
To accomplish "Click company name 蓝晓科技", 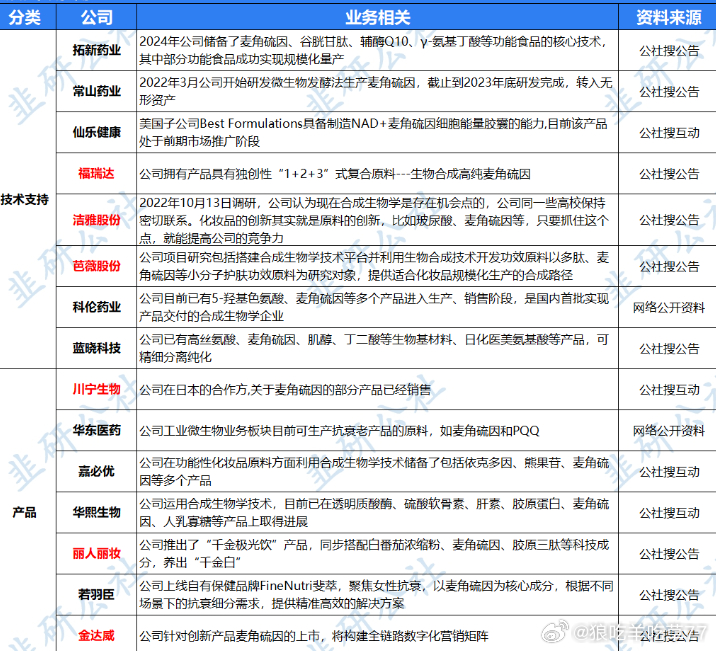I will (x=96, y=348).
